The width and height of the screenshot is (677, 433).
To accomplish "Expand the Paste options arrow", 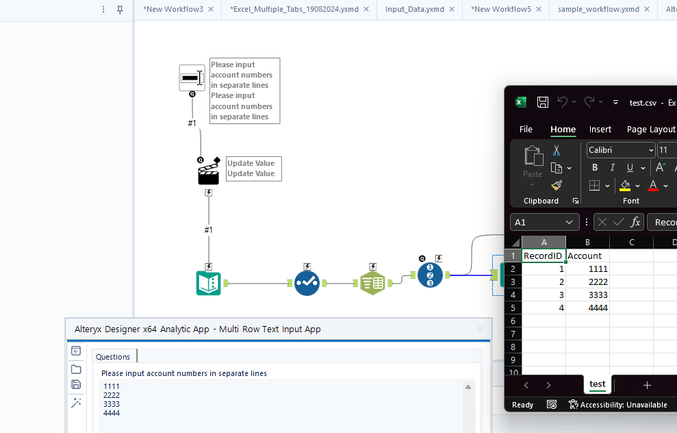I will [532, 185].
